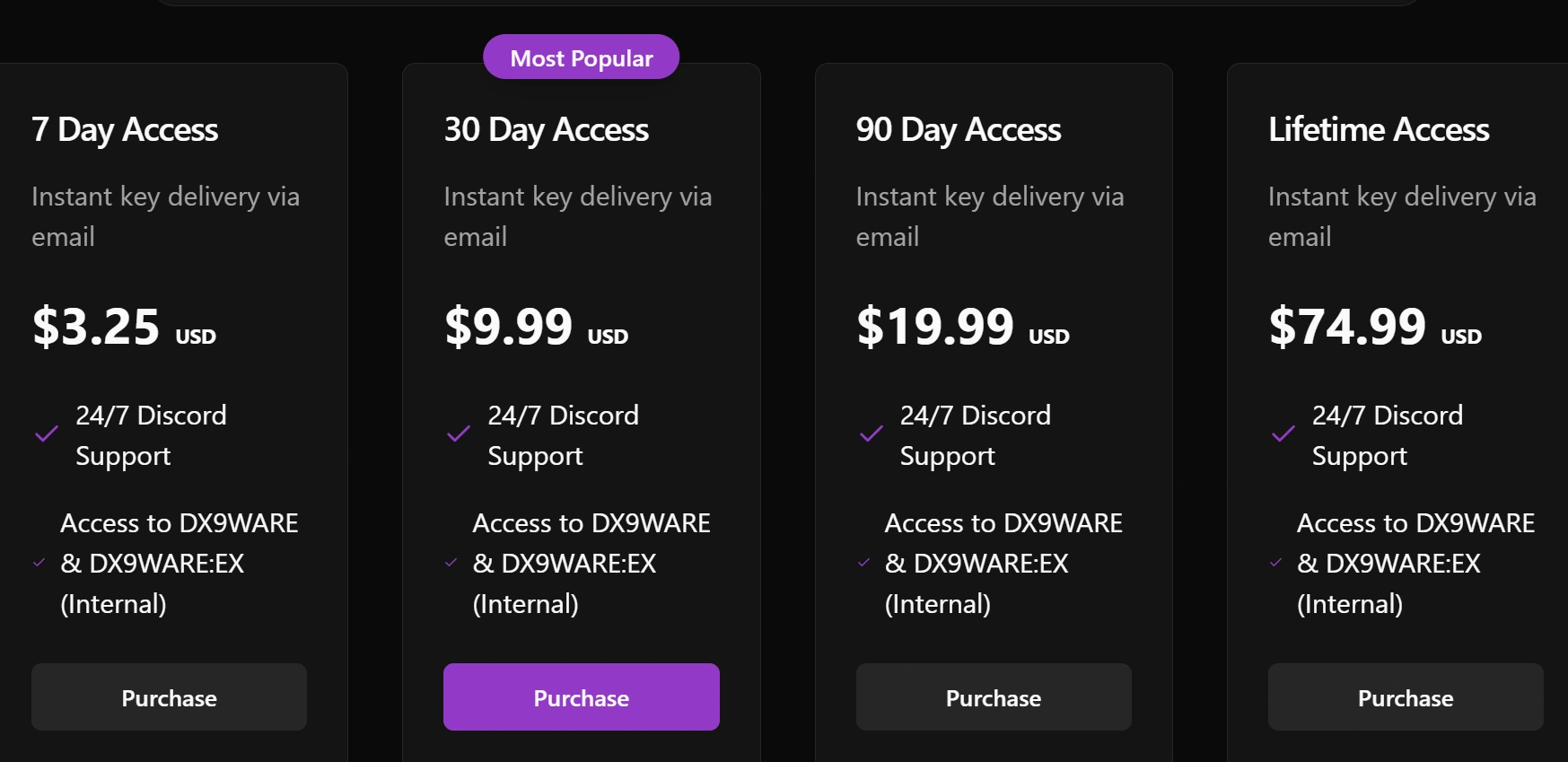Click small checkmark next to 7 Day DX9WARE access
This screenshot has width=1568, height=762.
(39, 563)
